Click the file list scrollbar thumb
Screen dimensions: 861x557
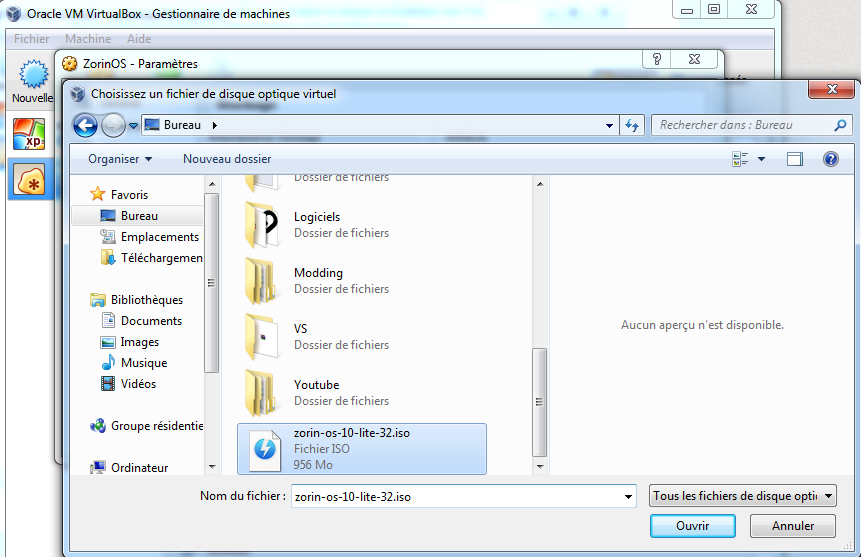point(539,402)
